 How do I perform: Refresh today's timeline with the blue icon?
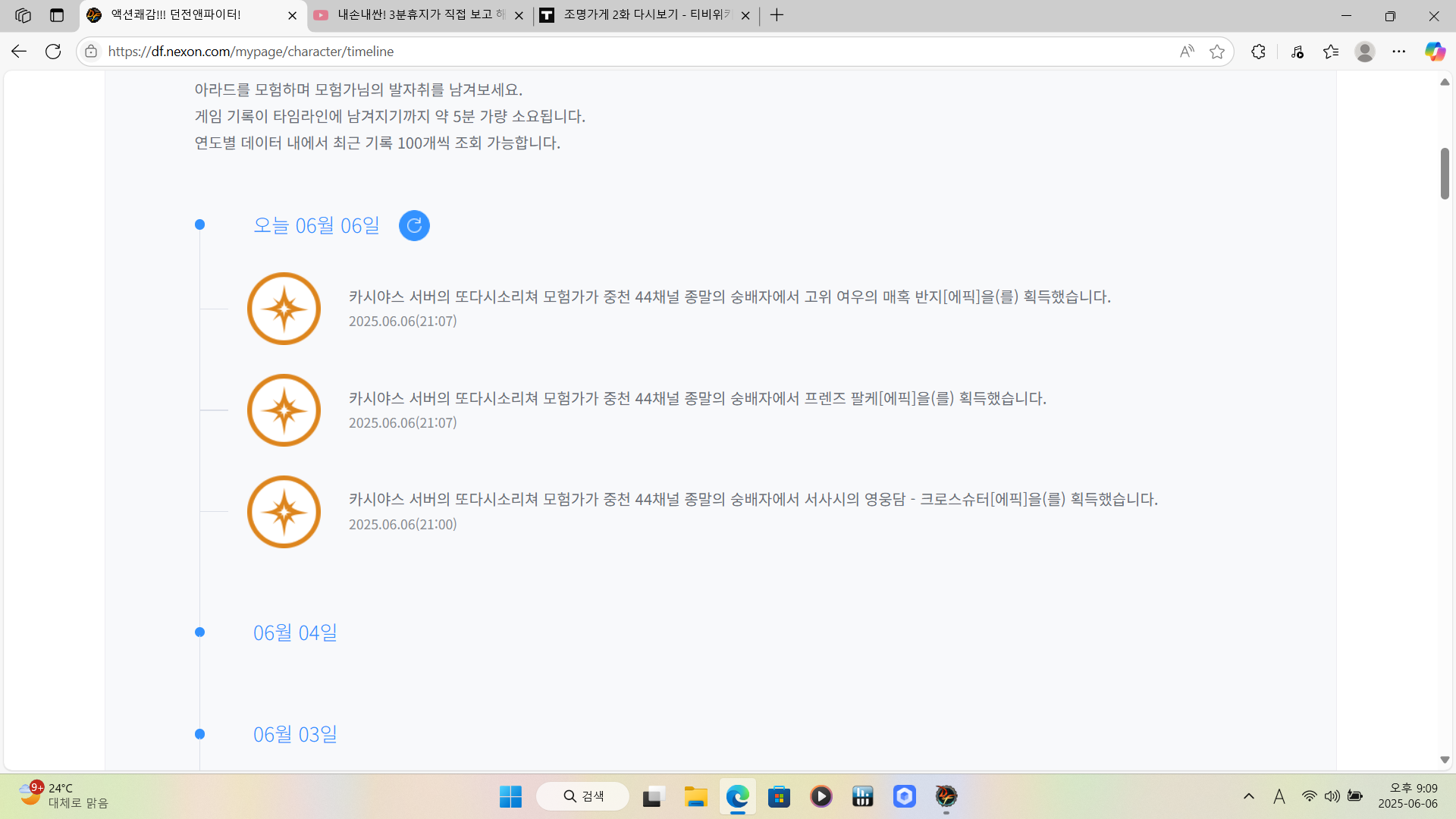[x=414, y=225]
